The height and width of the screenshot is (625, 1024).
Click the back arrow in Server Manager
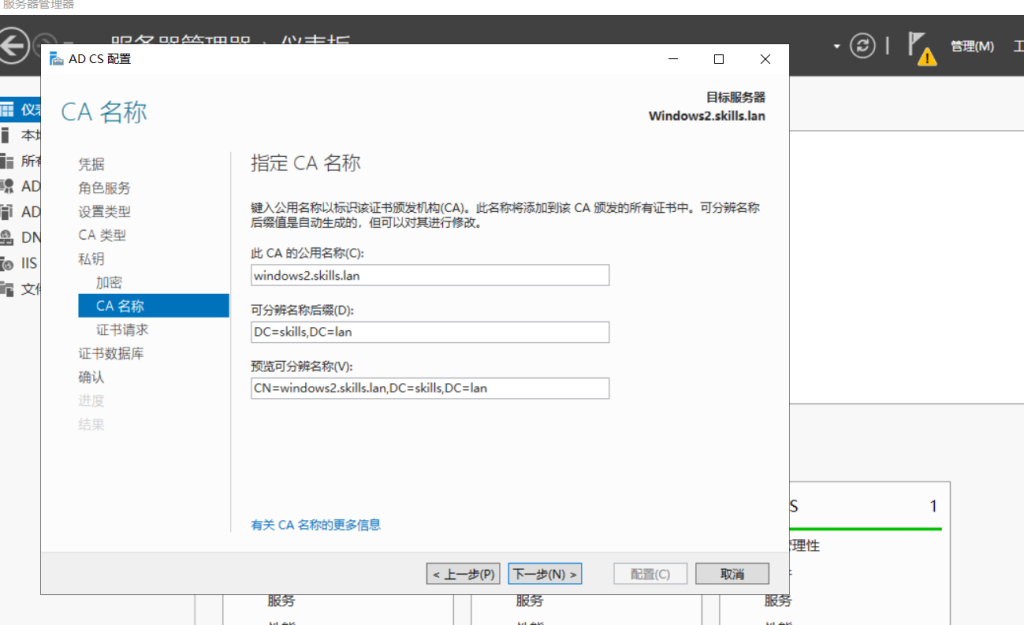13,46
